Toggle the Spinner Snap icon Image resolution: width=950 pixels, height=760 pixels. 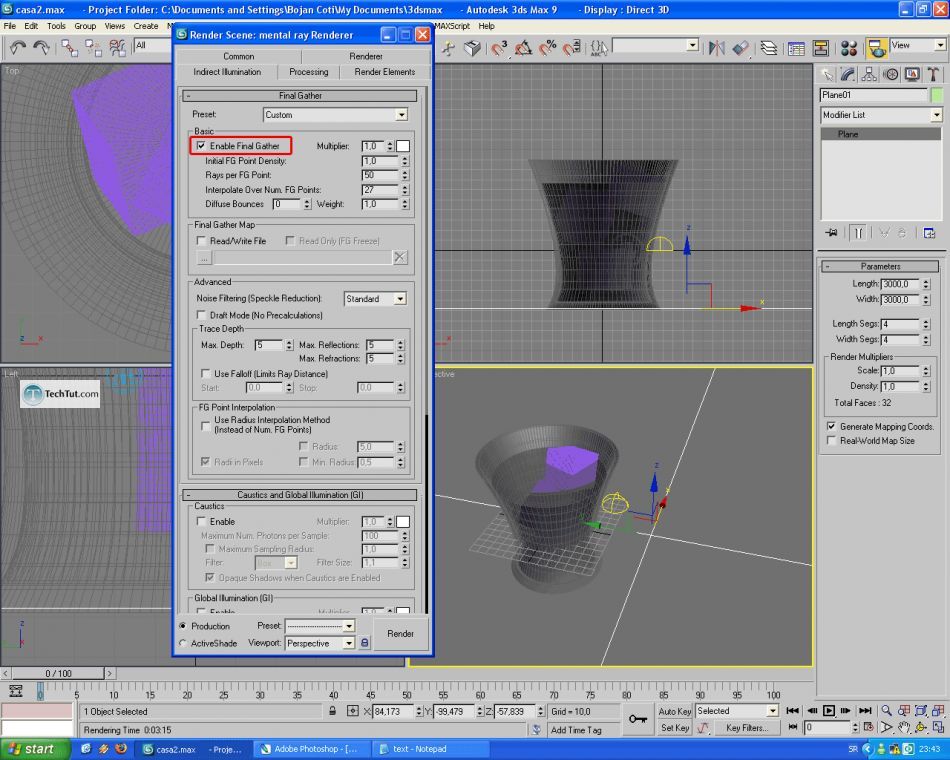point(571,47)
